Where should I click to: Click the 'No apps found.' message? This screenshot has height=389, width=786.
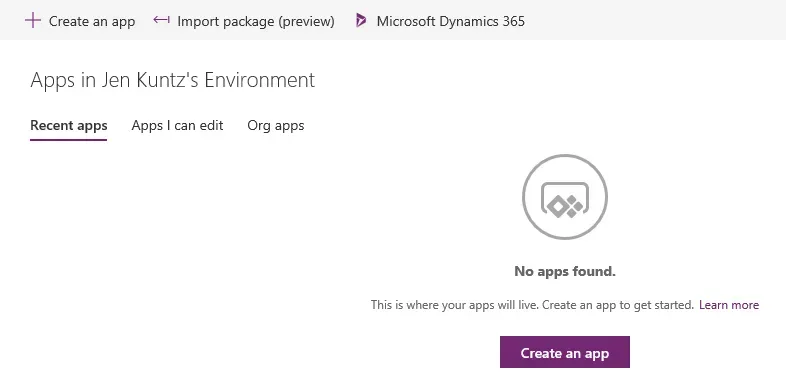pos(565,271)
